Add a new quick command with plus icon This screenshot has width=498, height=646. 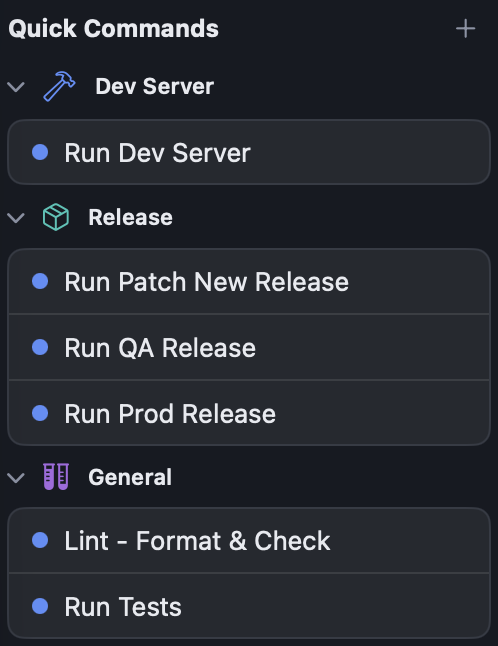465,29
